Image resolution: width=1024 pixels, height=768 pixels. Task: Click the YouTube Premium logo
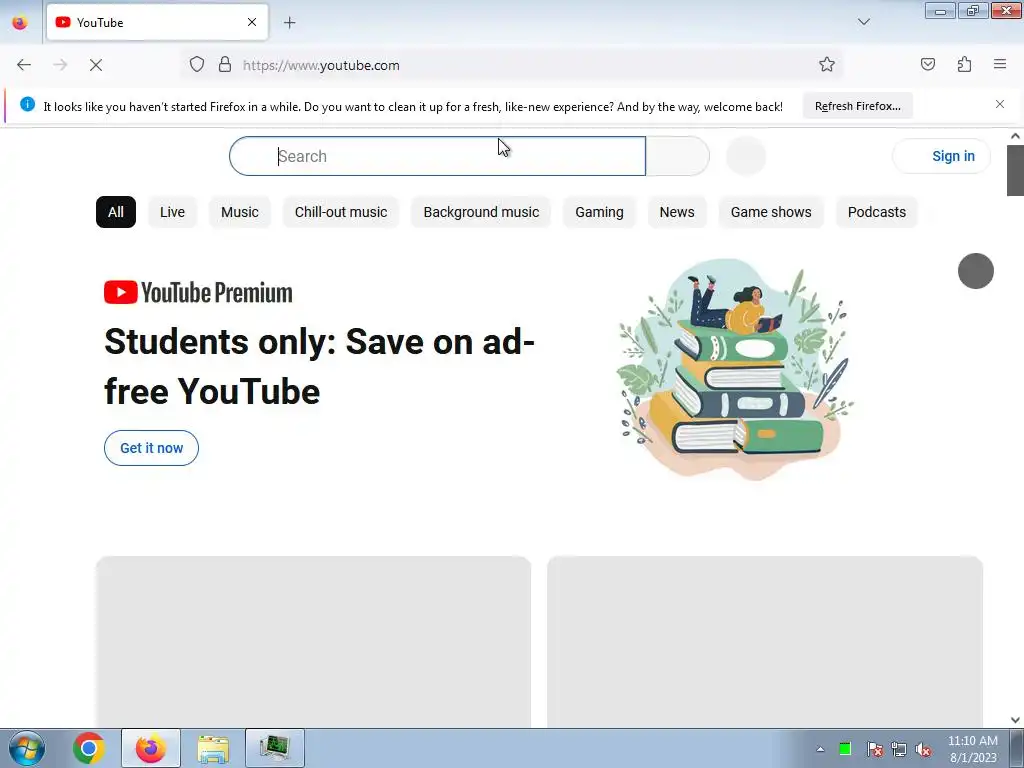(x=198, y=293)
